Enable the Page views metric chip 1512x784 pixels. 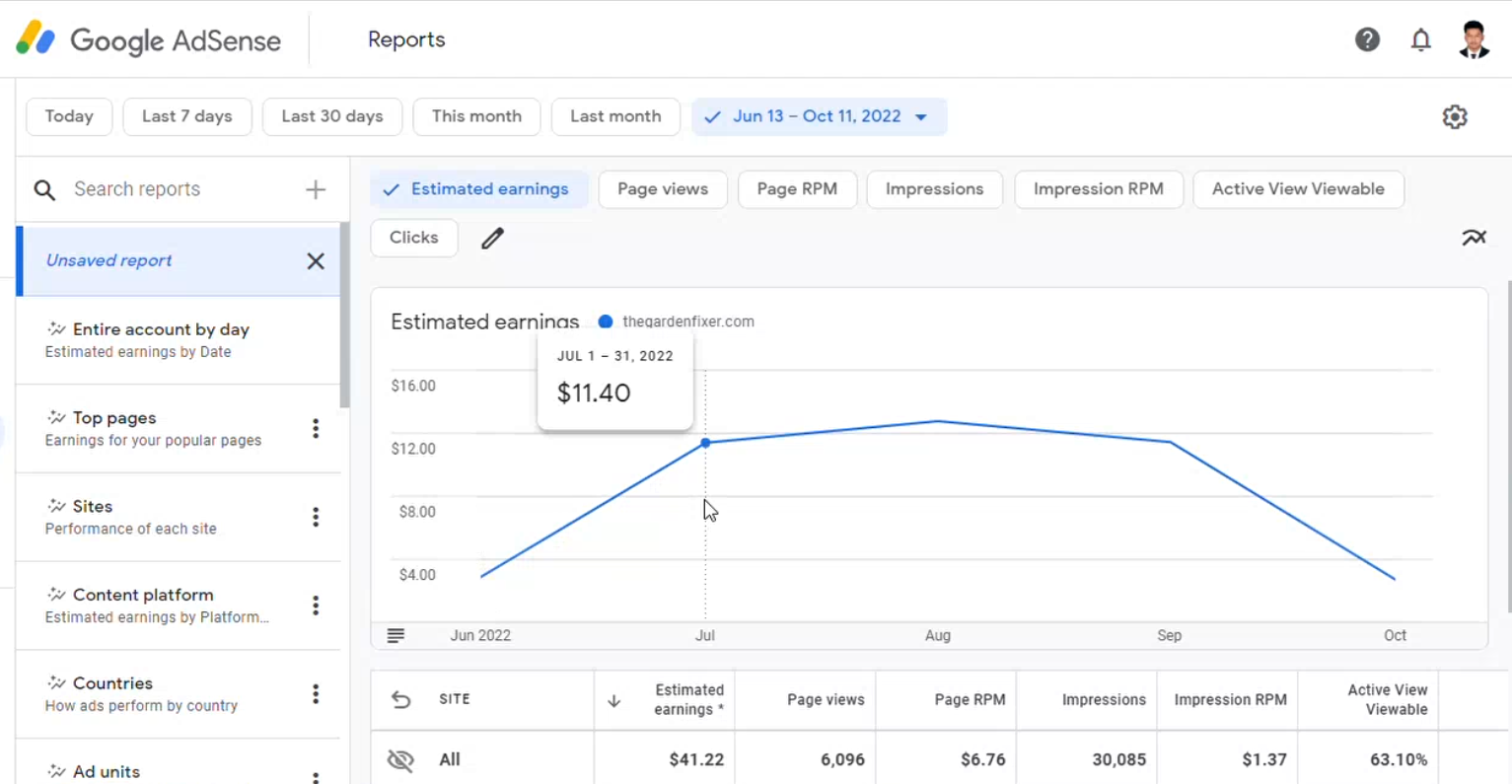(663, 189)
